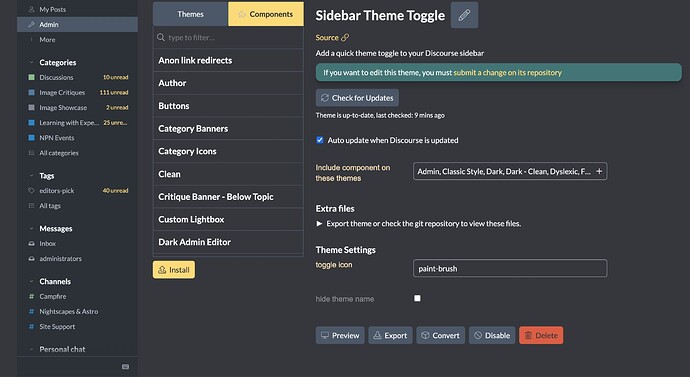Screen dimensions: 690x377
Task: Expand the More sidebar menu
Action: [x=47, y=40]
